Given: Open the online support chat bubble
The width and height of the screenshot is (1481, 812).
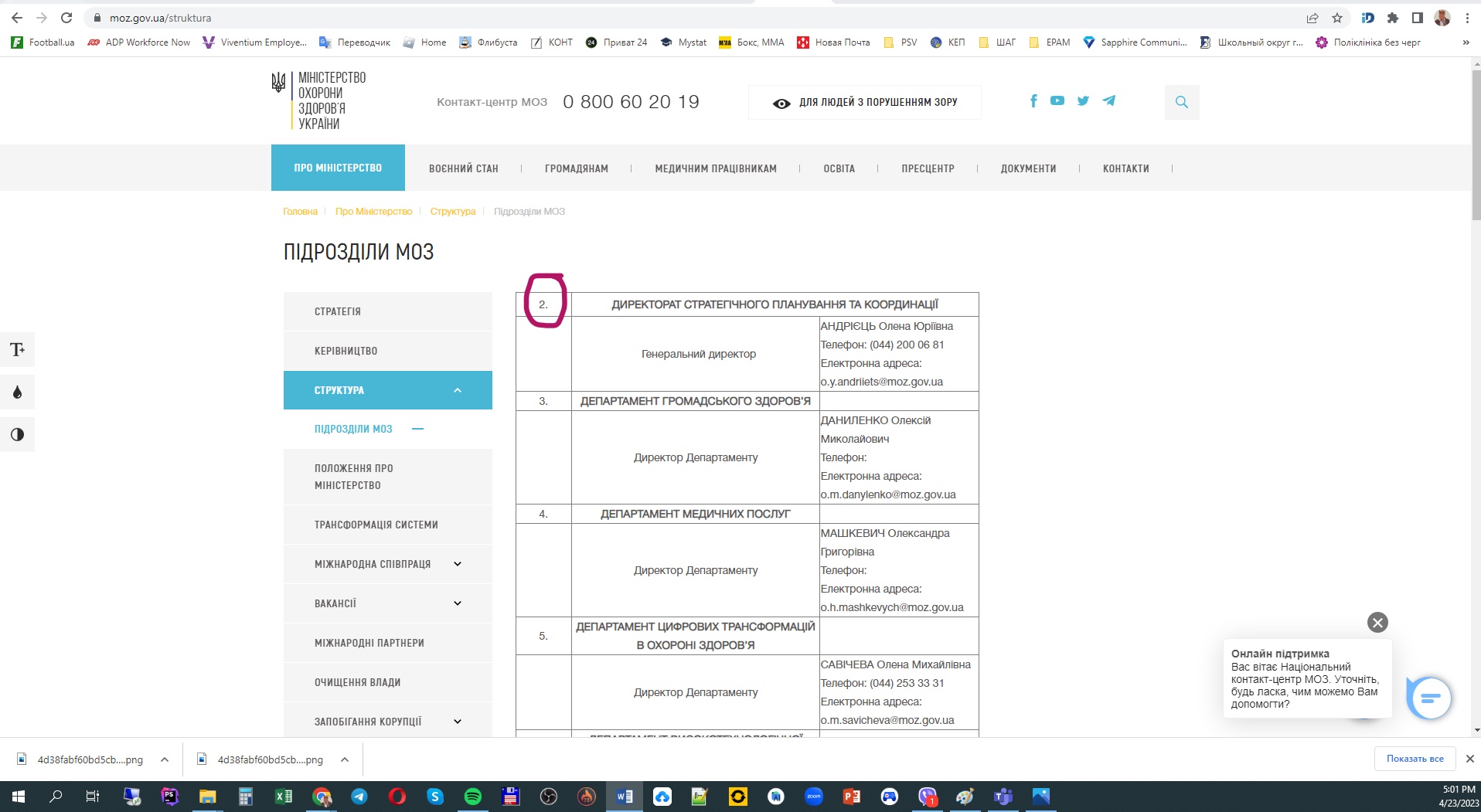Looking at the screenshot, I should tap(1429, 698).
